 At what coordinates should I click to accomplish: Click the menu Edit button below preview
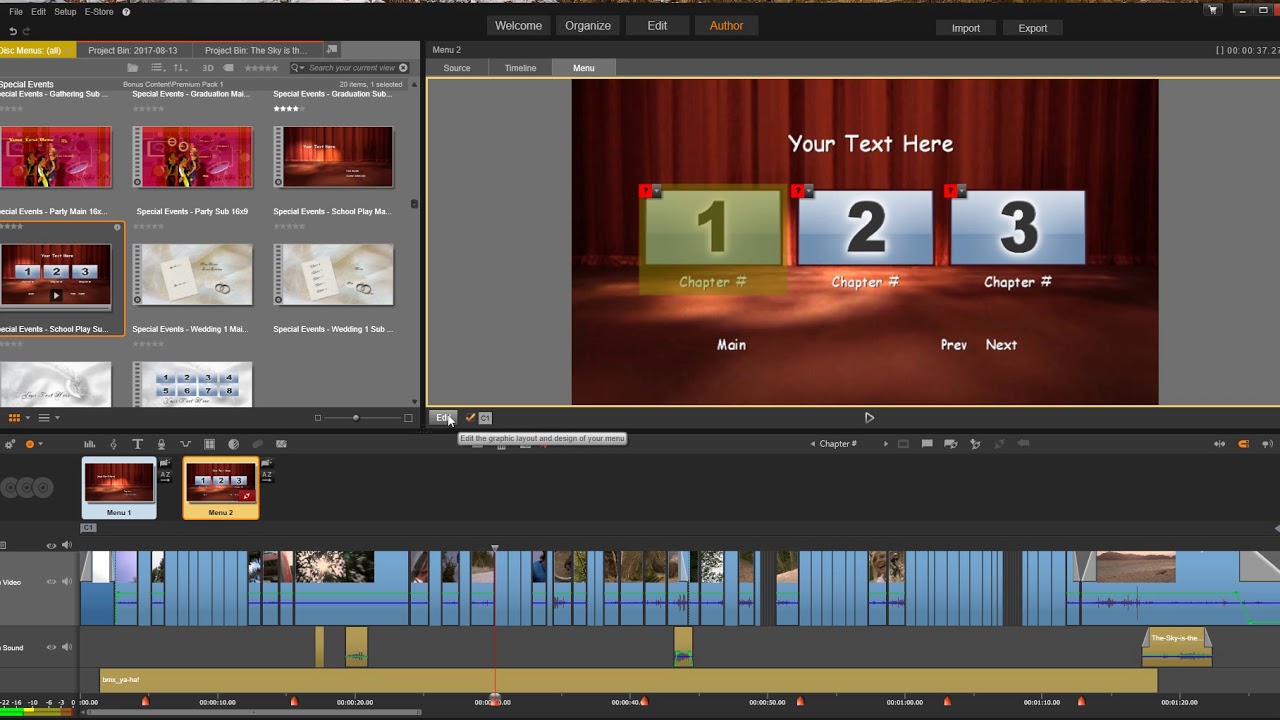443,418
